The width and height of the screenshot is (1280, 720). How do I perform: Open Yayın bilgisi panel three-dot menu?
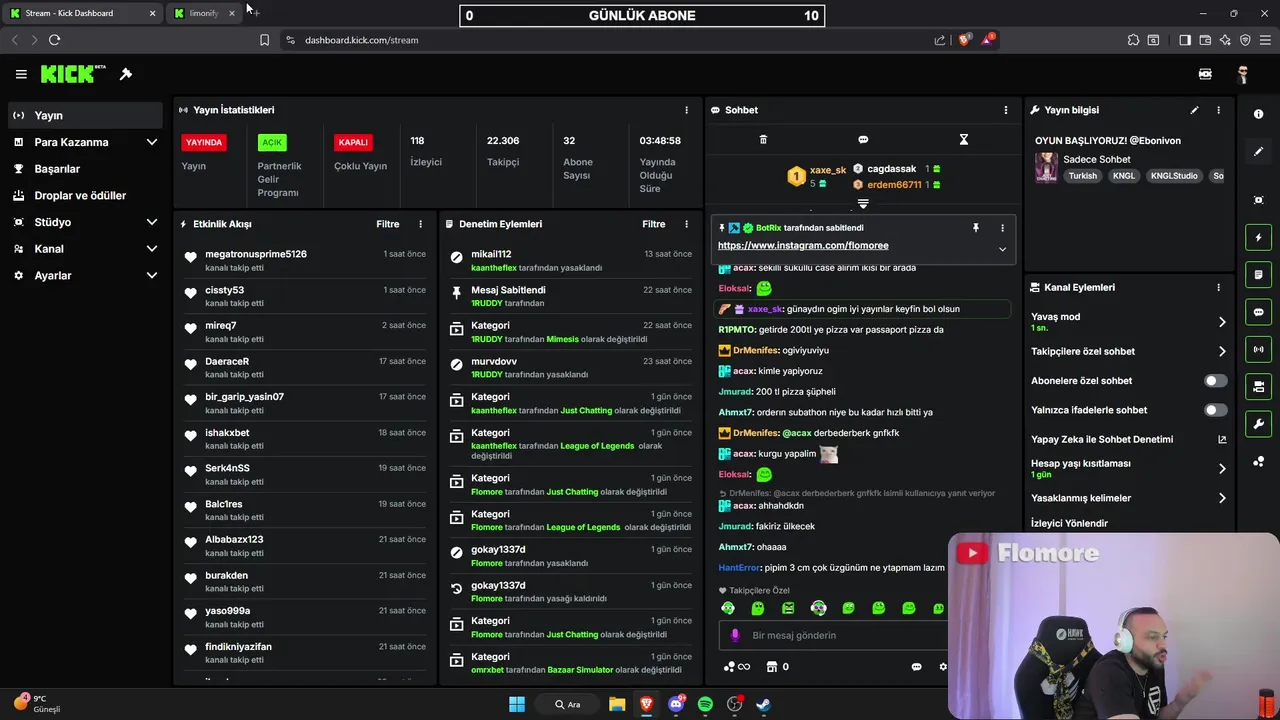tap(1218, 110)
